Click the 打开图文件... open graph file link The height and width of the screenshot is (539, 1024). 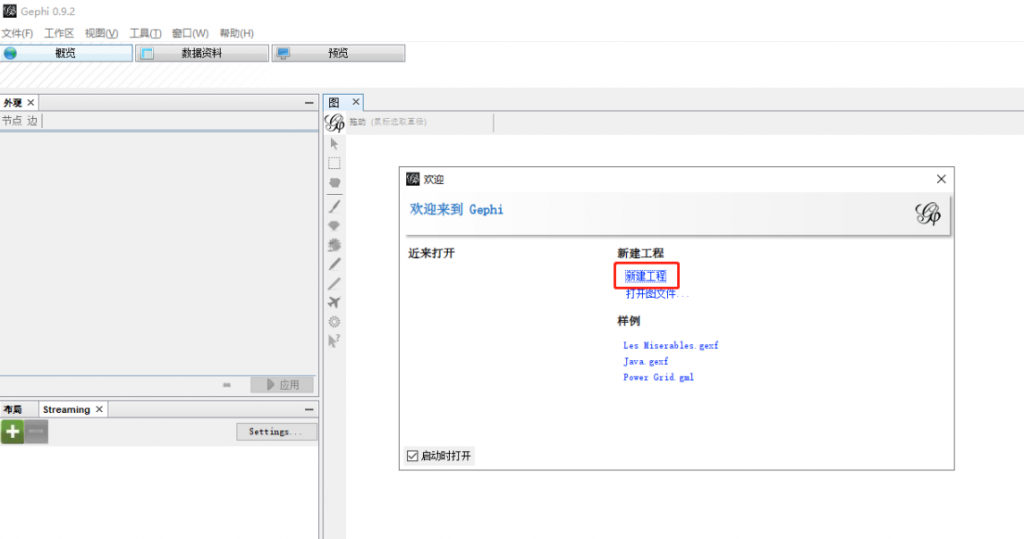657,294
